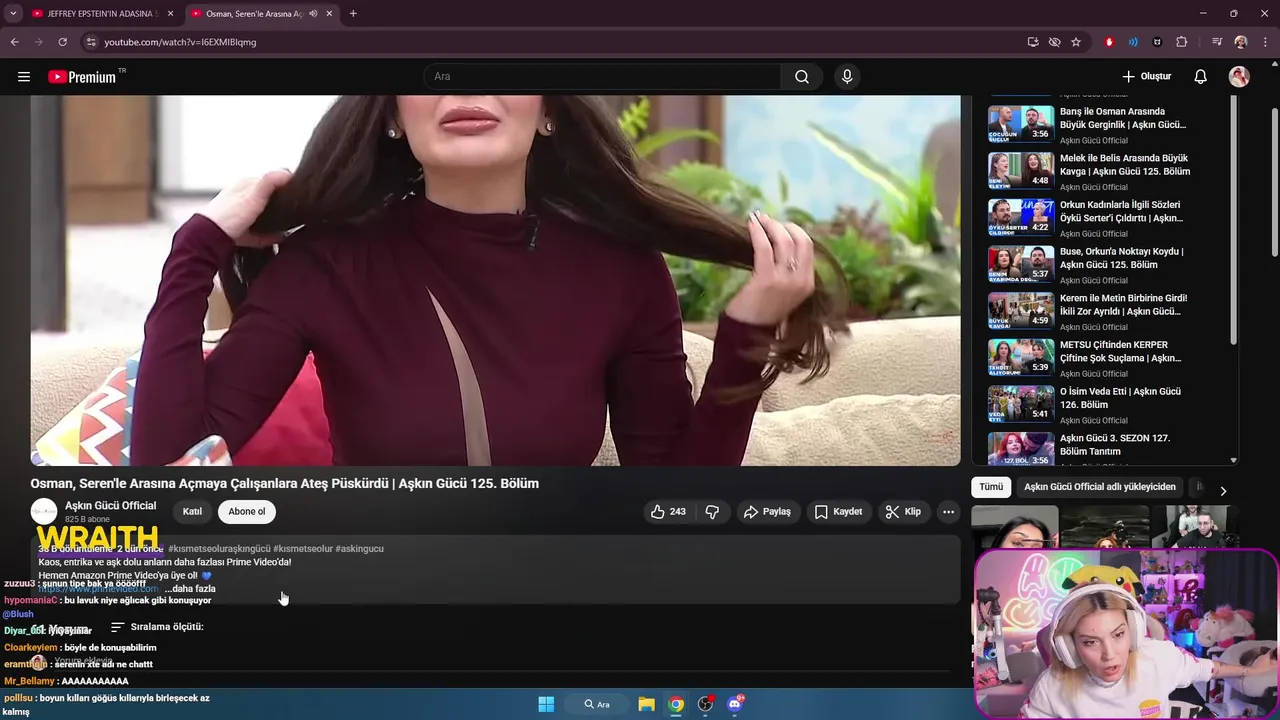This screenshot has height=720, width=1280.
Task: Open the media controls music note icon
Action: [x=1216, y=42]
